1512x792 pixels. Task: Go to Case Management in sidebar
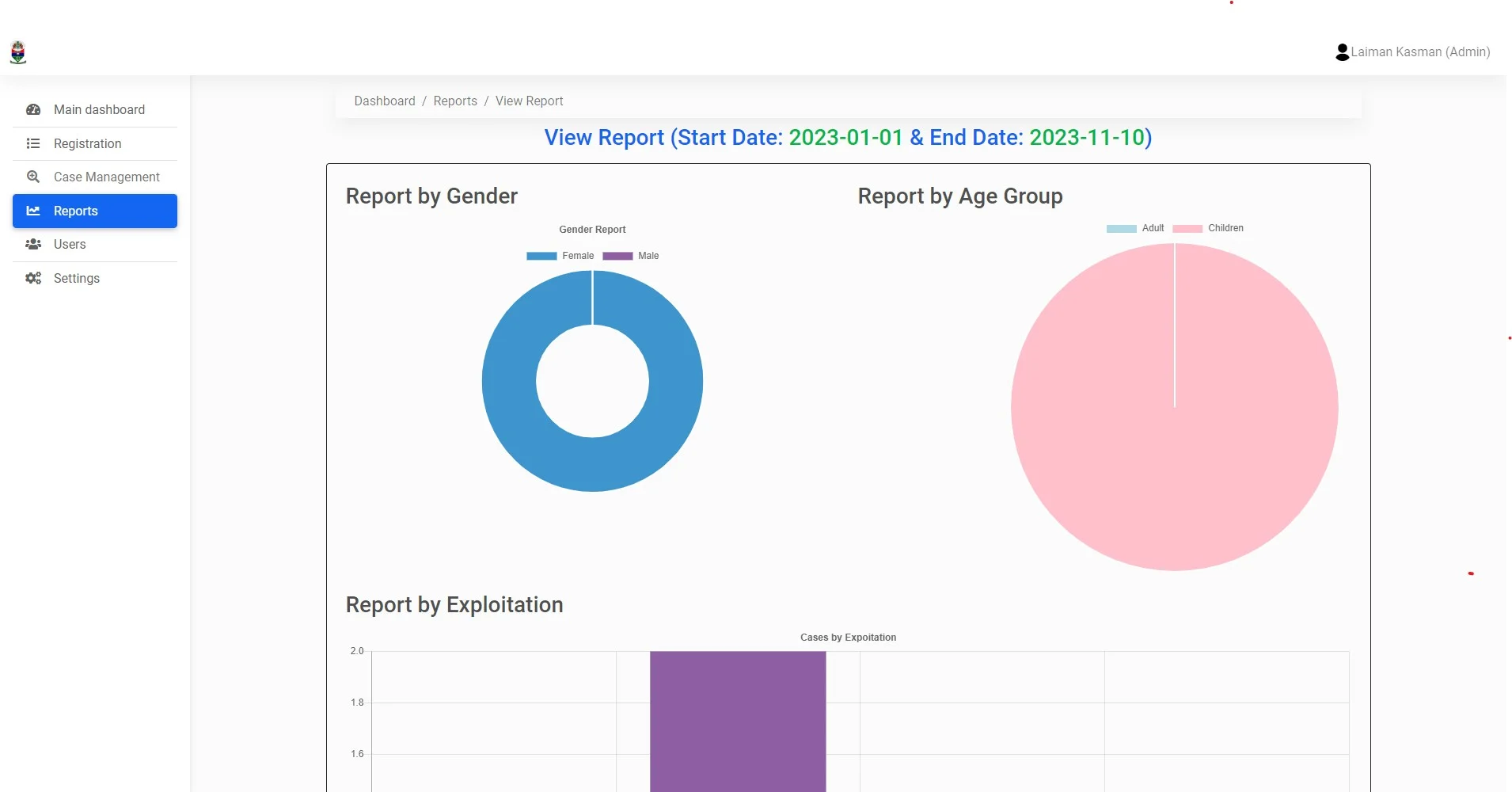pyautogui.click(x=106, y=177)
